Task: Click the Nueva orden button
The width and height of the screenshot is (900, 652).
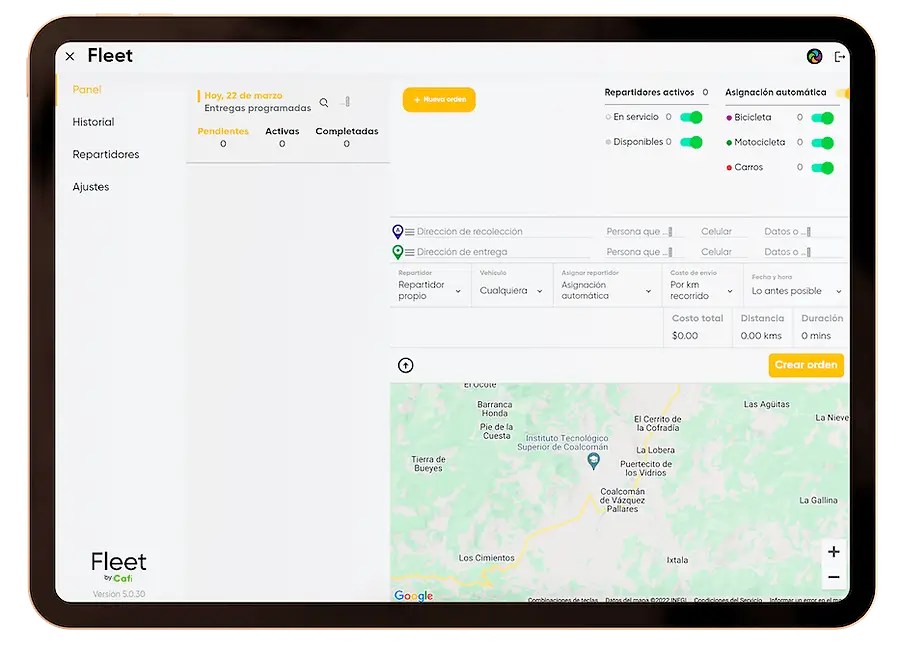Action: 439,99
